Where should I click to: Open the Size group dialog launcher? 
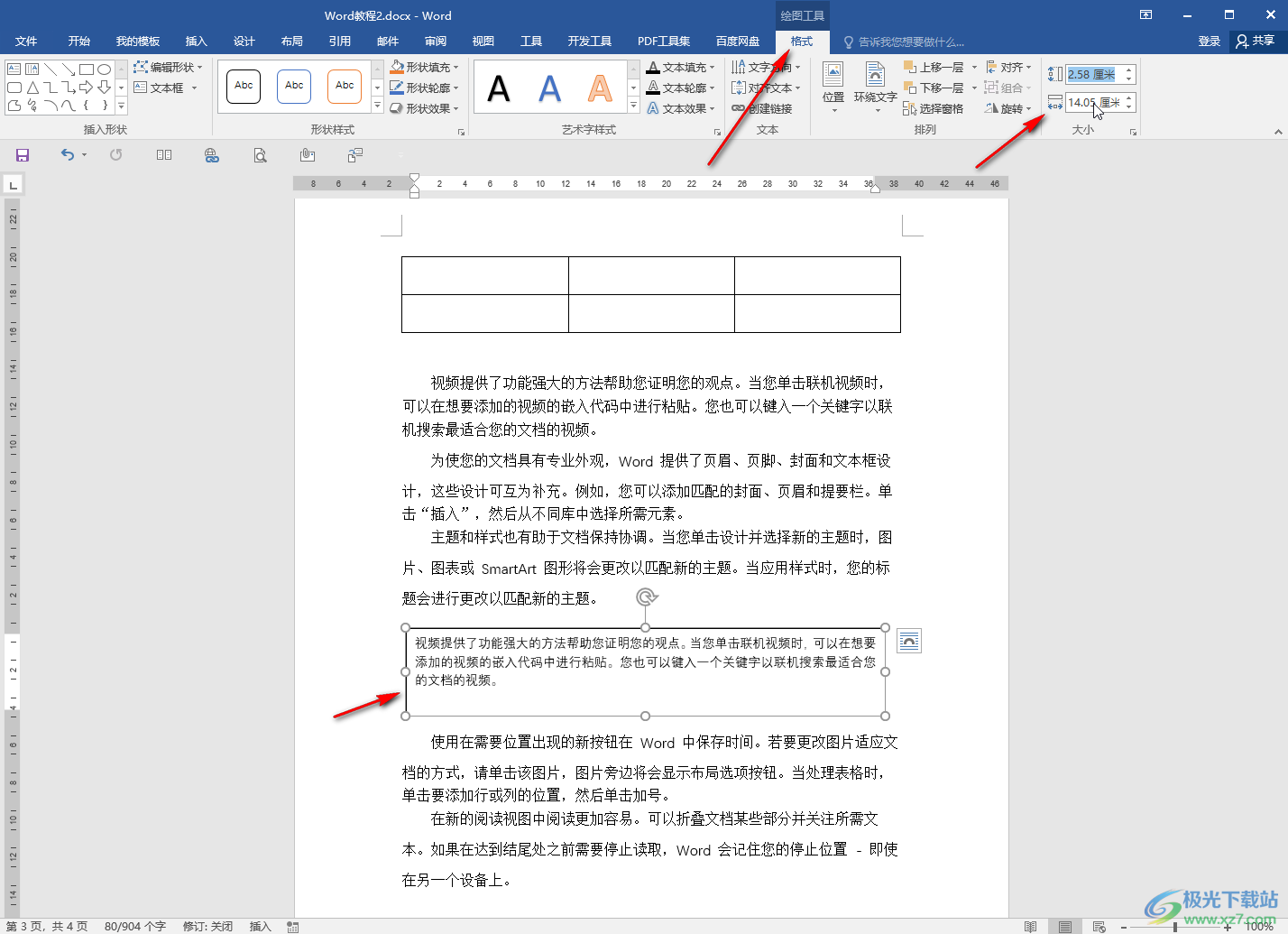point(1134,132)
